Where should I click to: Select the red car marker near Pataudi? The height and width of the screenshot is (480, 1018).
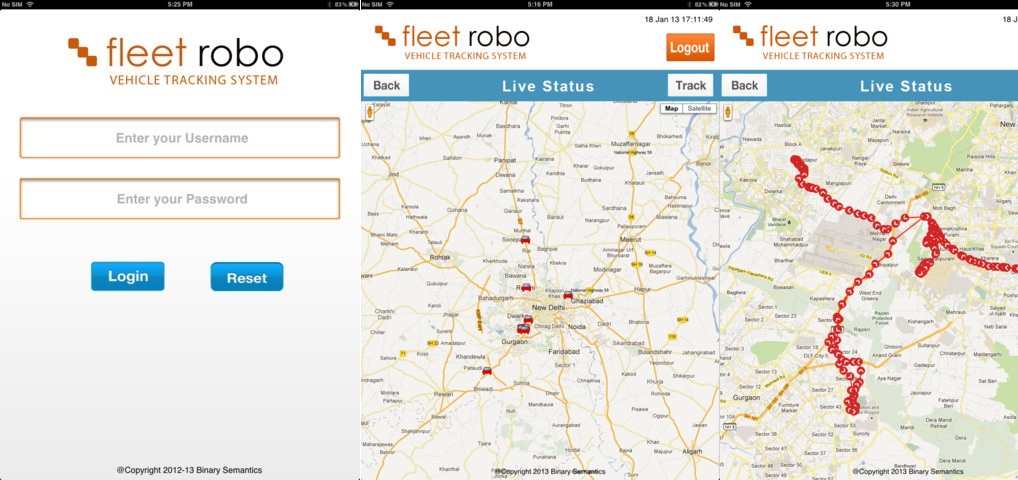tap(487, 371)
